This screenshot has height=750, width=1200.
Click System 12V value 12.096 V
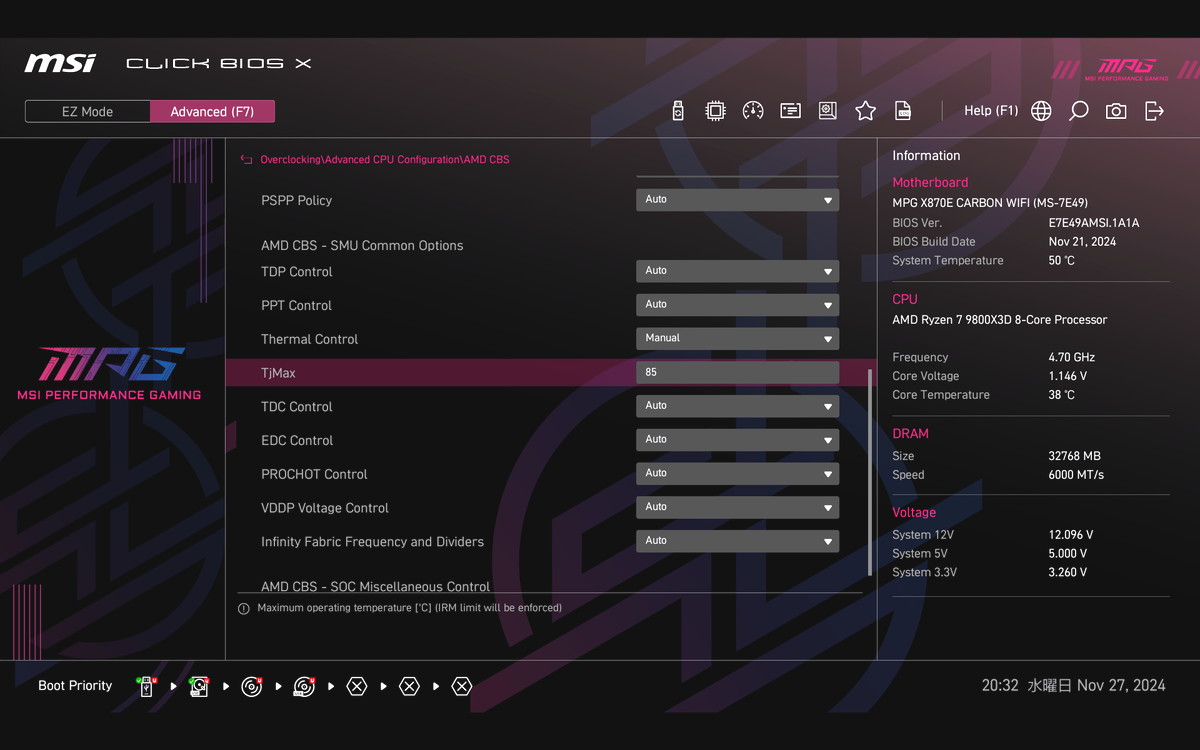[1071, 535]
